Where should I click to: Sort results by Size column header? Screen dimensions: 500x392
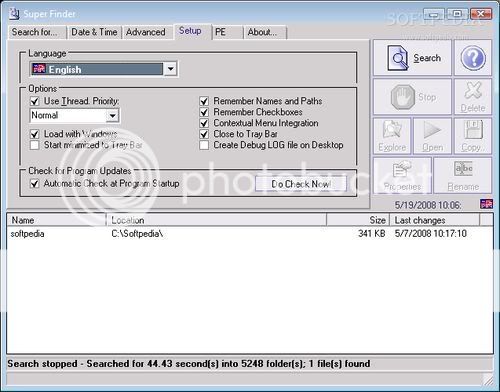(x=358, y=220)
